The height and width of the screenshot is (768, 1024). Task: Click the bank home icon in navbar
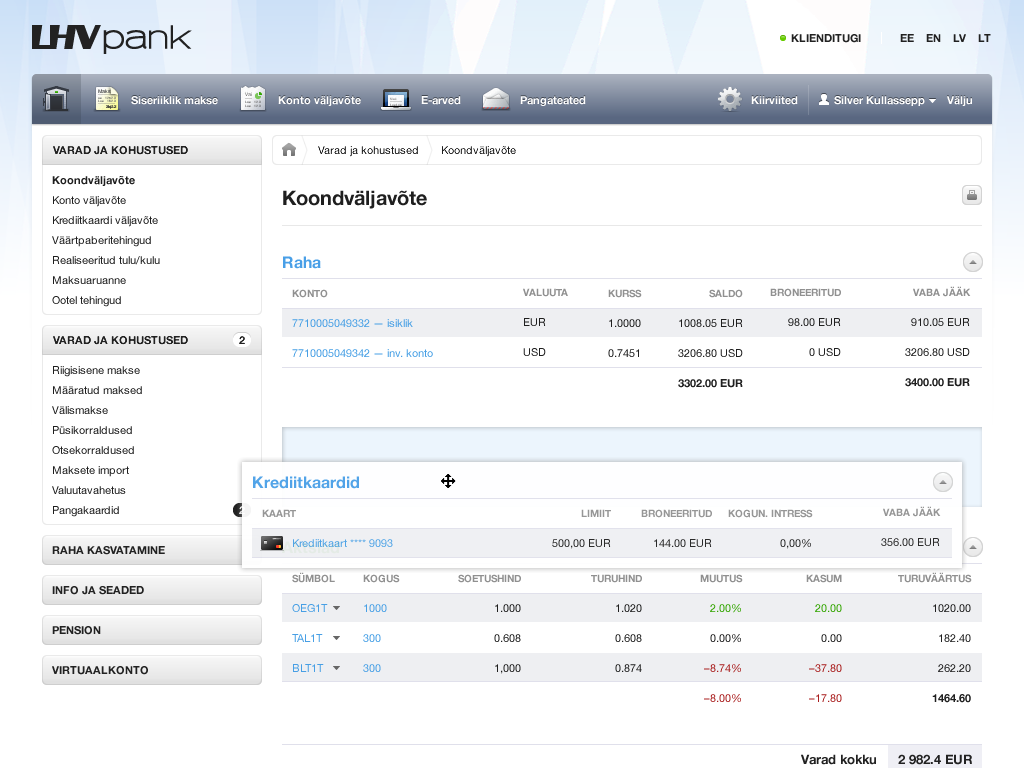click(56, 100)
